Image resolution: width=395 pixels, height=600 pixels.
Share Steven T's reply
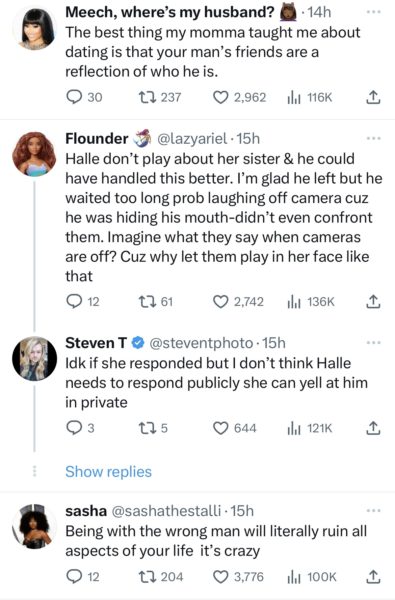373,428
